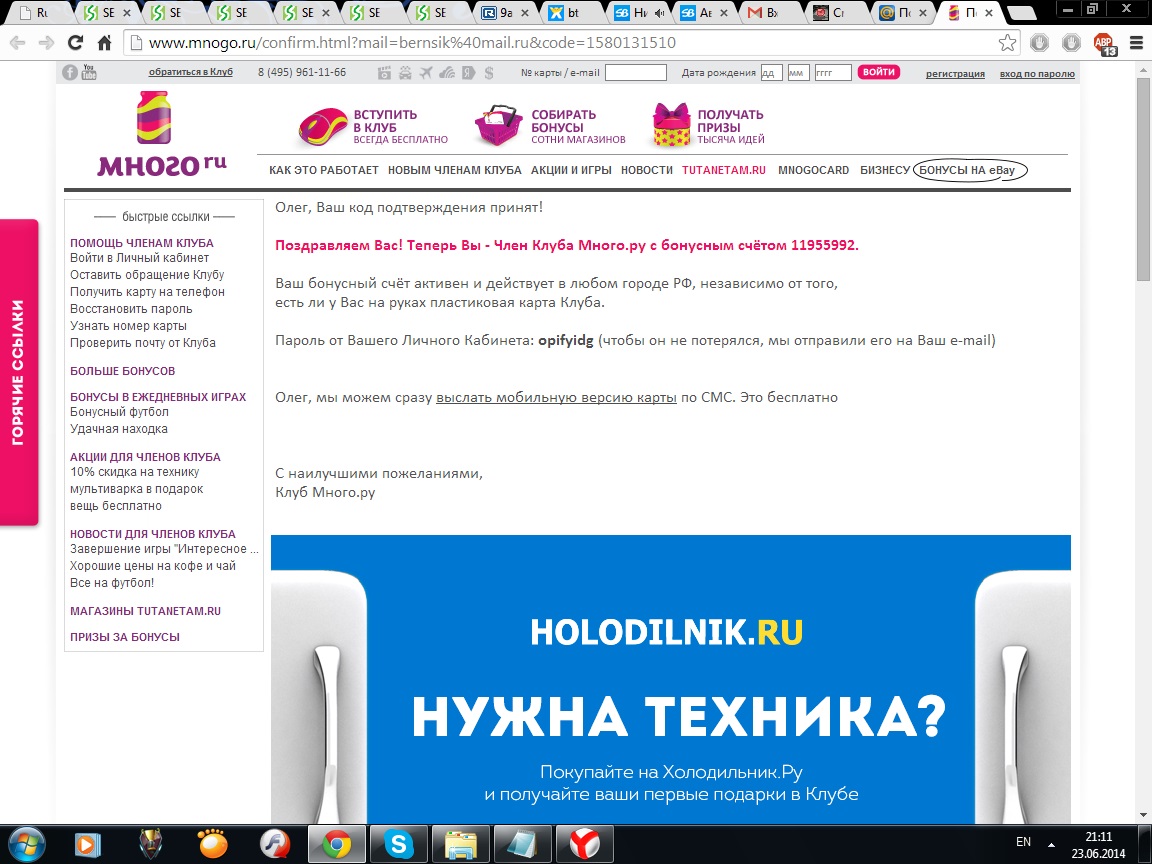Click the dollar sign icon in top bar
This screenshot has width=1152, height=864.
pos(489,73)
